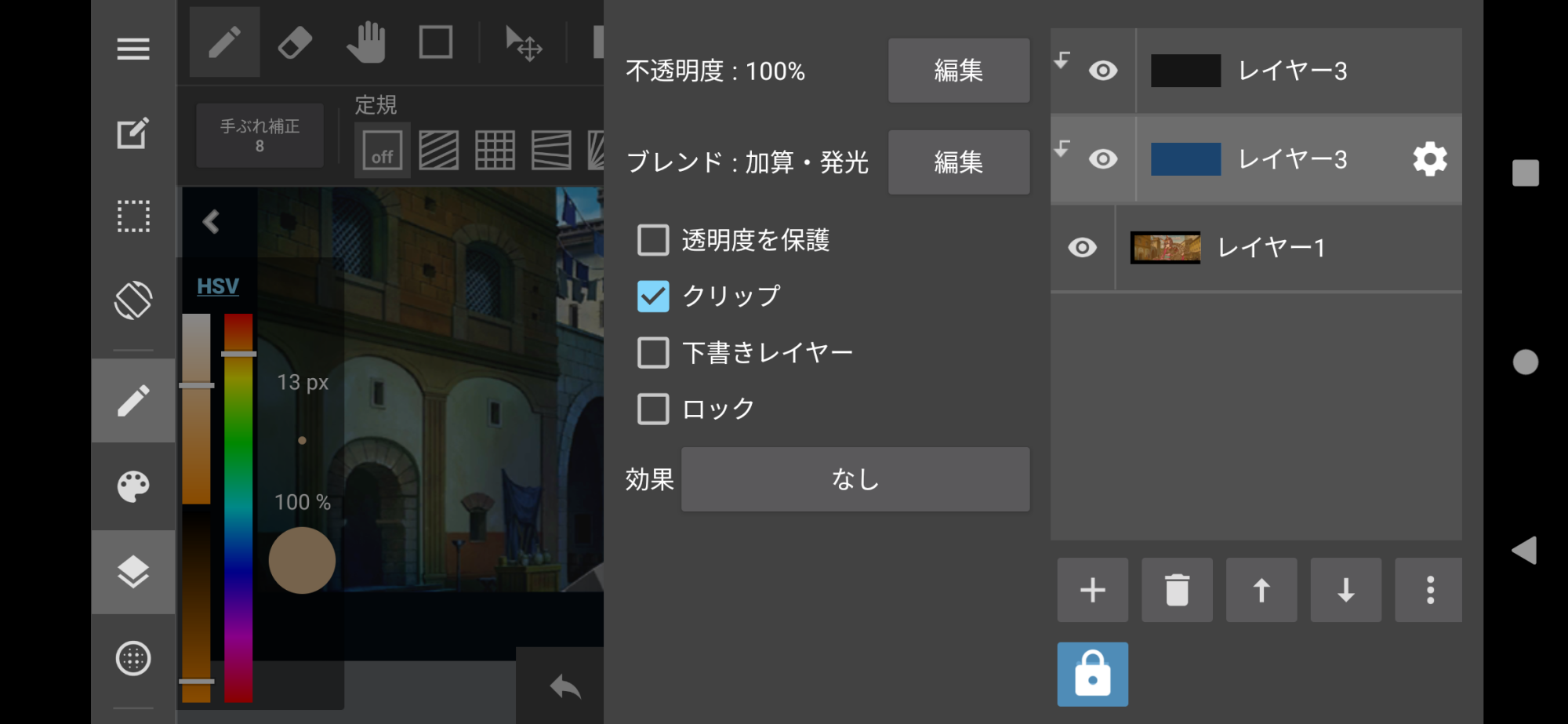Switch the color mode via HSV tab

point(217,286)
